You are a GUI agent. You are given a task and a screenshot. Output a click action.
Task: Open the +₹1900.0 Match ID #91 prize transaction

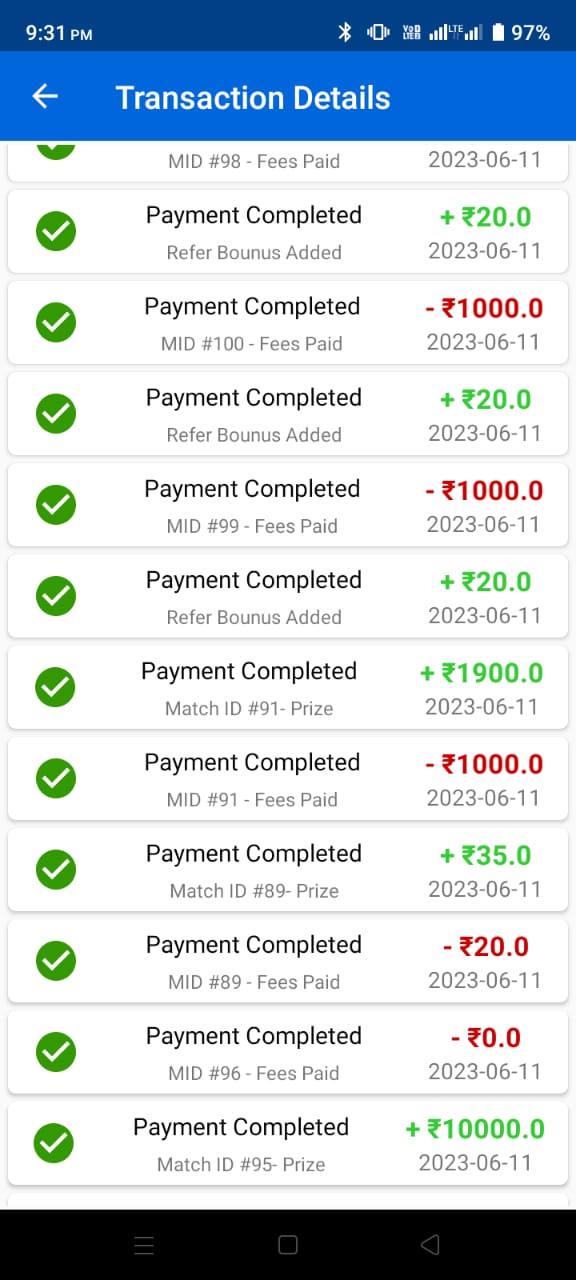(288, 688)
